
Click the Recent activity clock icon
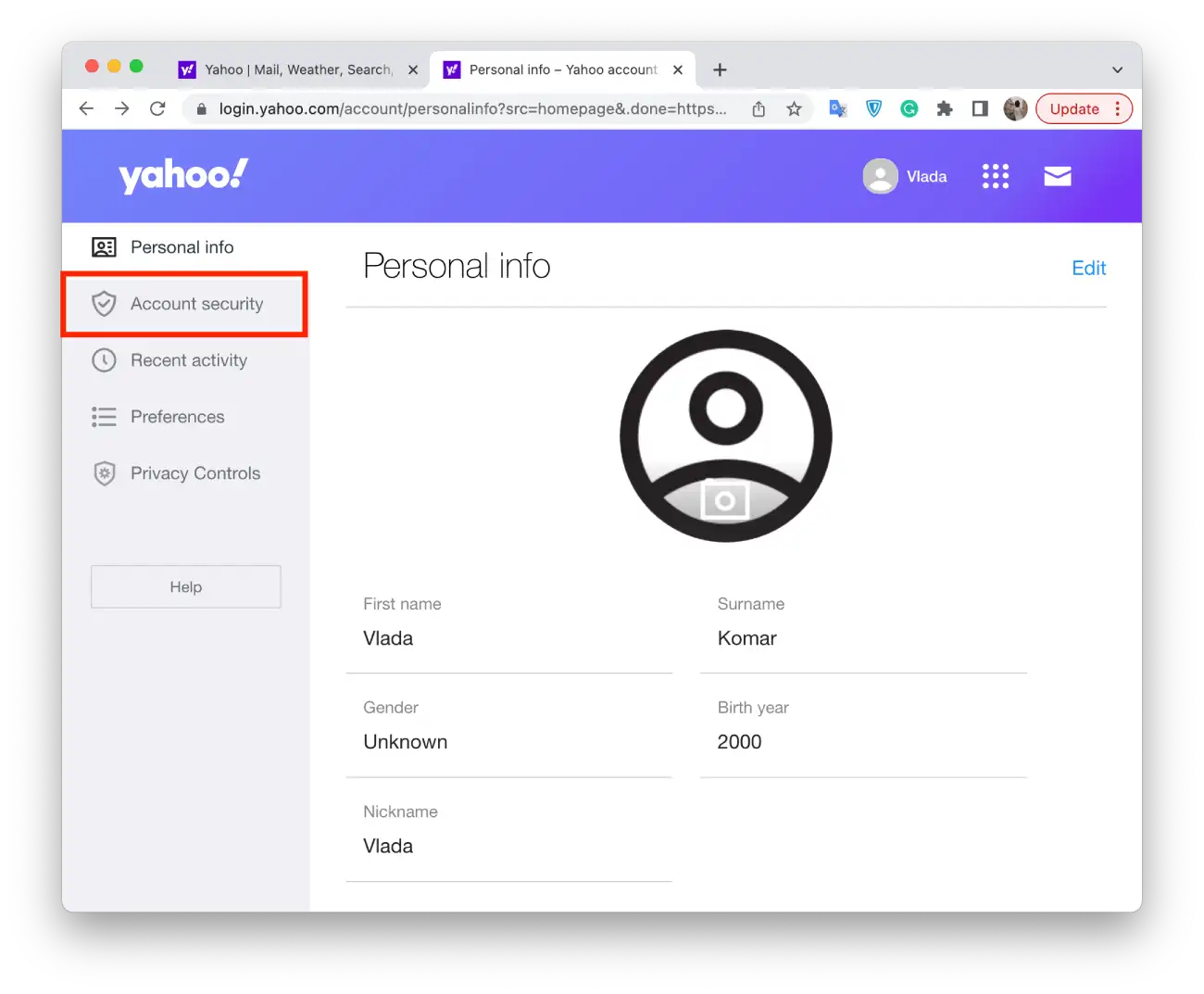click(x=104, y=360)
